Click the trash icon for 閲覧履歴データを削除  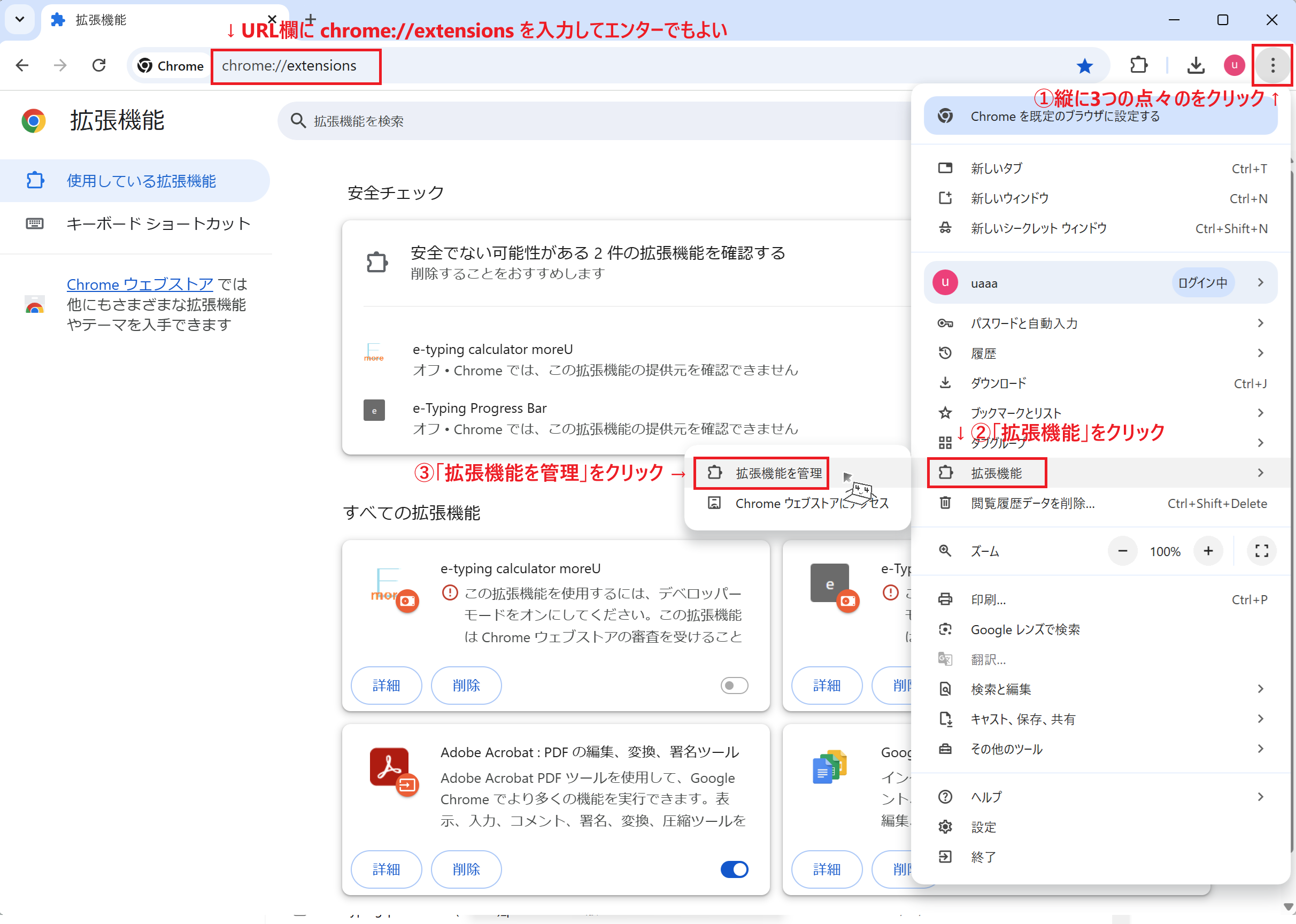point(945,503)
